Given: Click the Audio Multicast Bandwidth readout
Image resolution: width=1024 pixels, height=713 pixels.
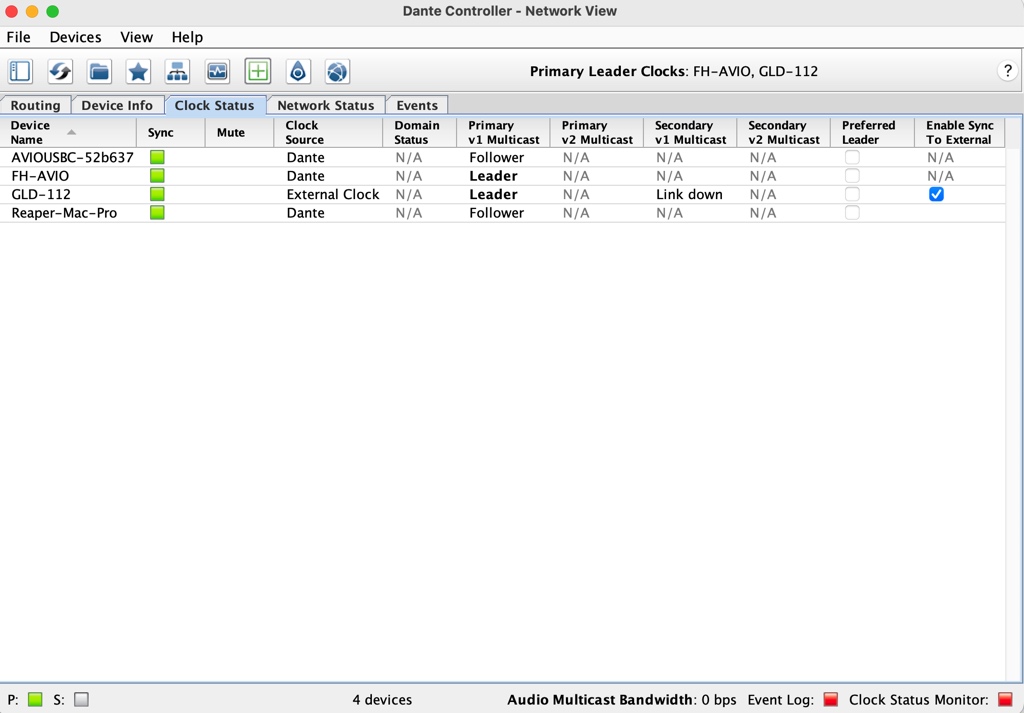Looking at the screenshot, I should click(622, 700).
